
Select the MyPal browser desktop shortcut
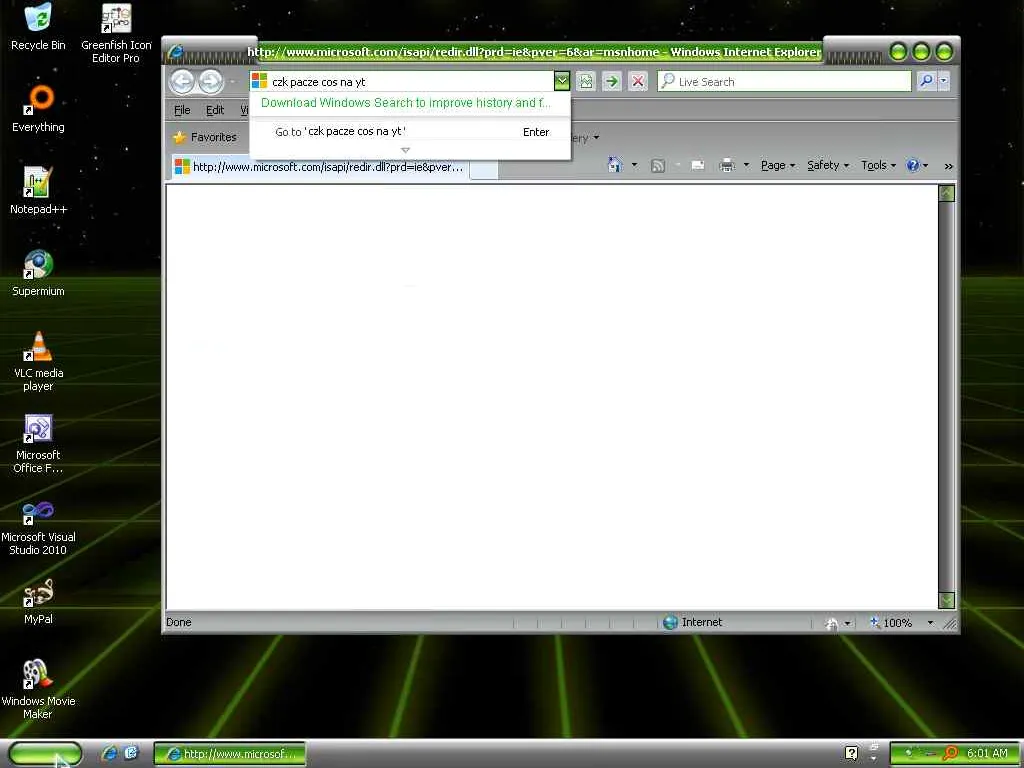point(39,602)
